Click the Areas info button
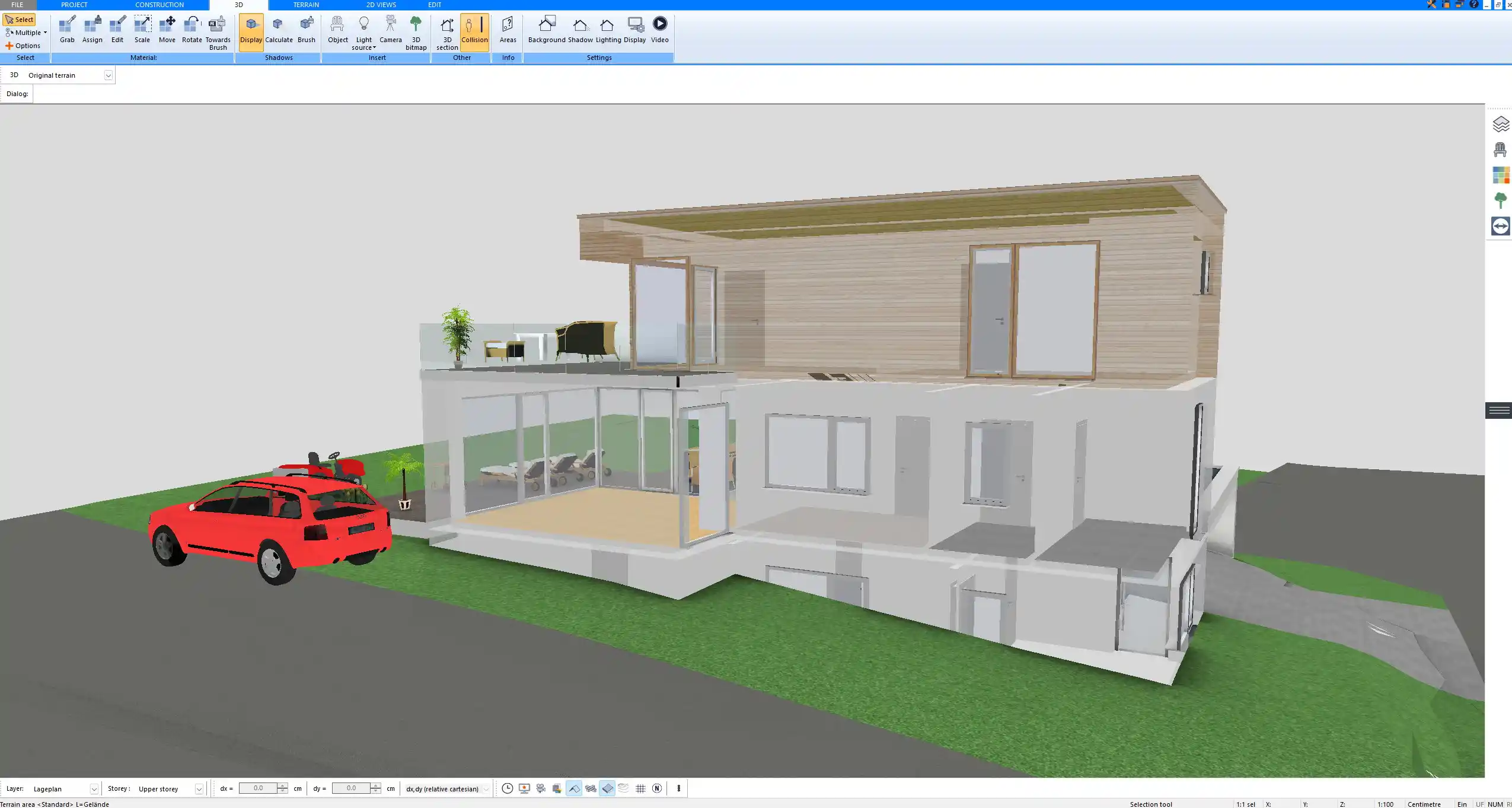Viewport: 1512px width, 808px height. [x=507, y=28]
